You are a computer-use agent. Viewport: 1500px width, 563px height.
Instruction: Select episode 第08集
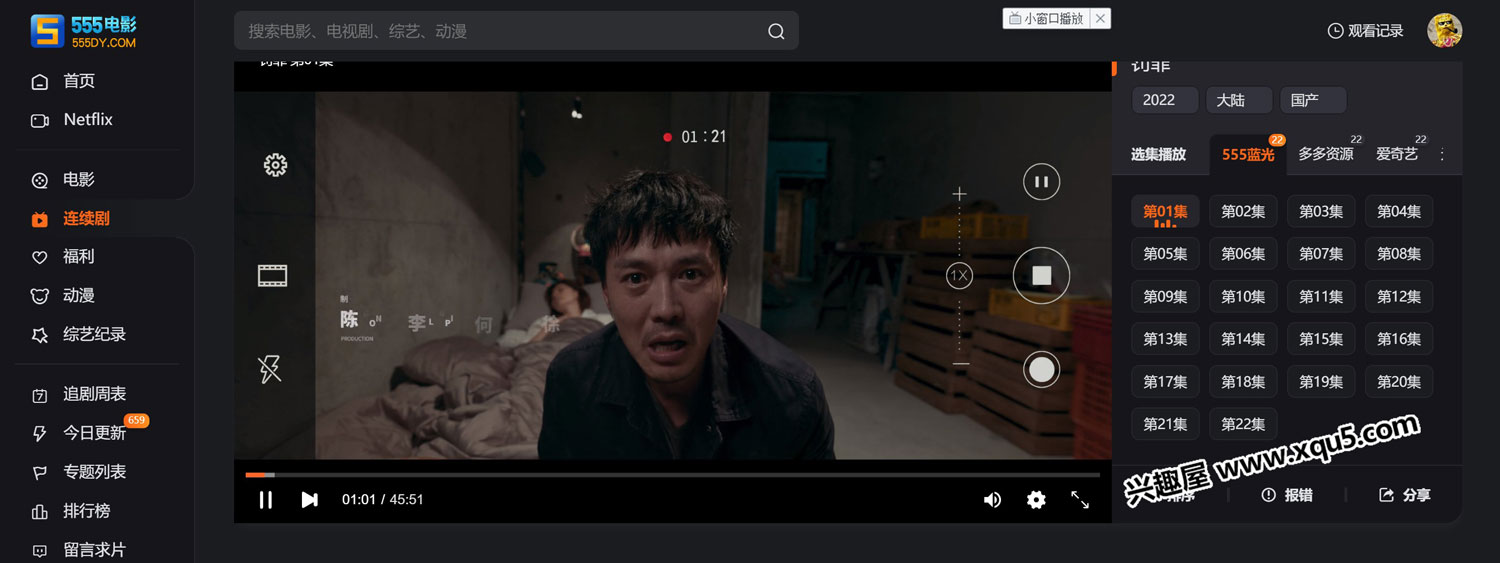[x=1399, y=254]
